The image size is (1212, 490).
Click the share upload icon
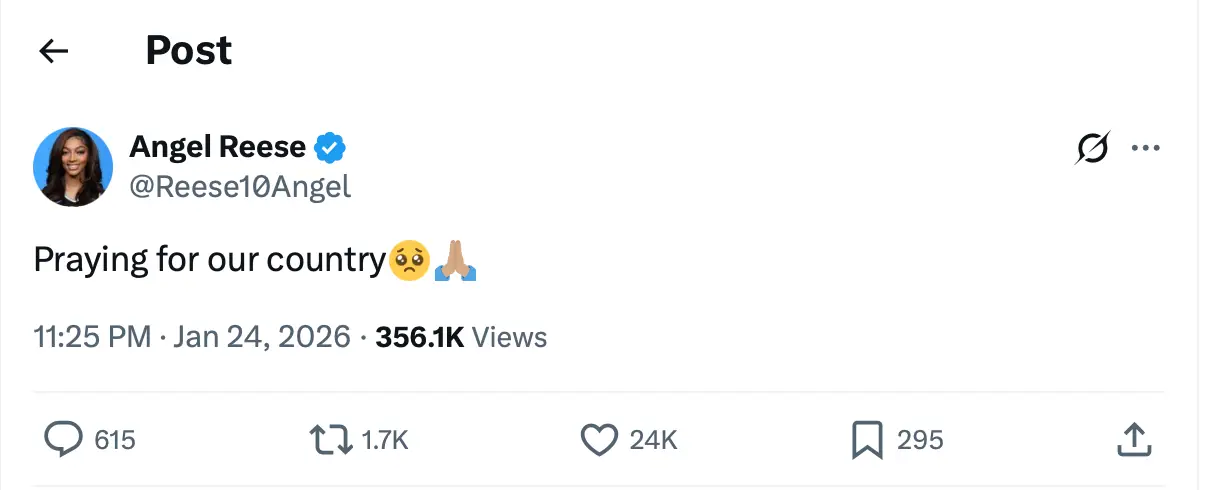click(x=1134, y=439)
